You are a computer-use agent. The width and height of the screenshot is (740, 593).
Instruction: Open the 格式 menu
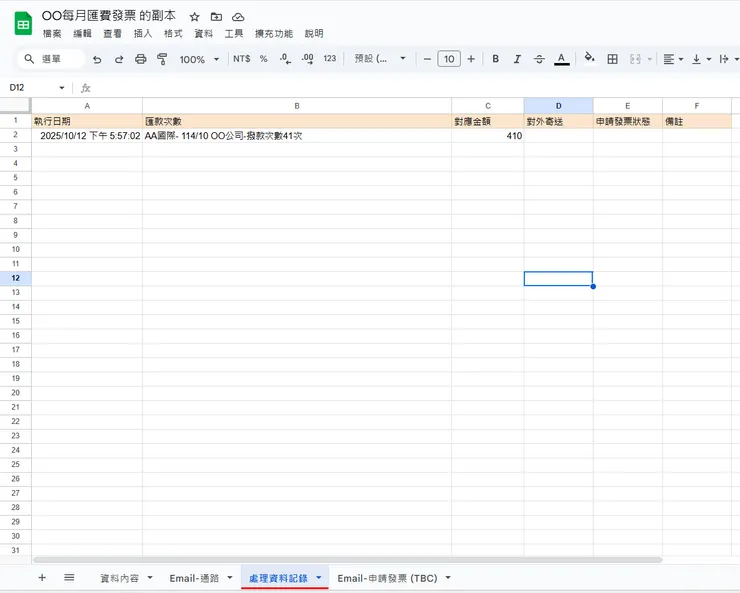[x=173, y=33]
